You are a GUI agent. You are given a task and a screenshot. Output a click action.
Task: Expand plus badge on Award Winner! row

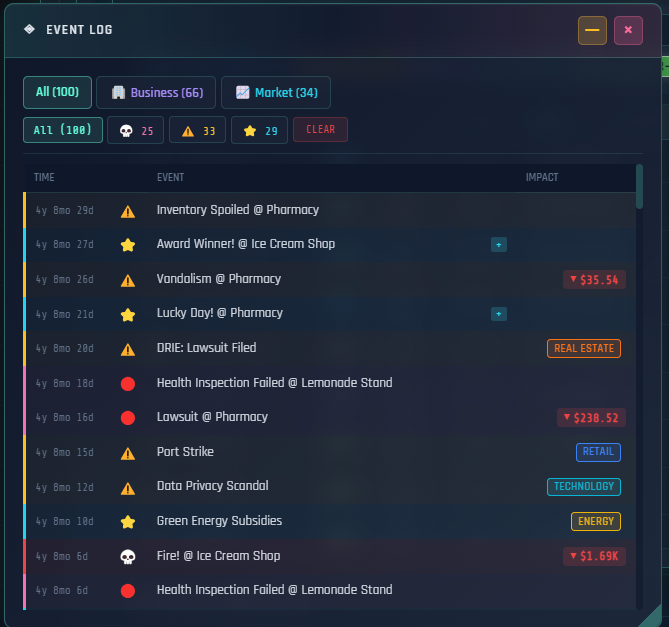coord(498,245)
